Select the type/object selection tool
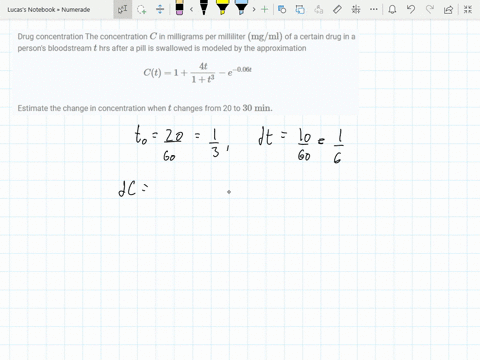This screenshot has height=360, width=480. (x=122, y=9)
